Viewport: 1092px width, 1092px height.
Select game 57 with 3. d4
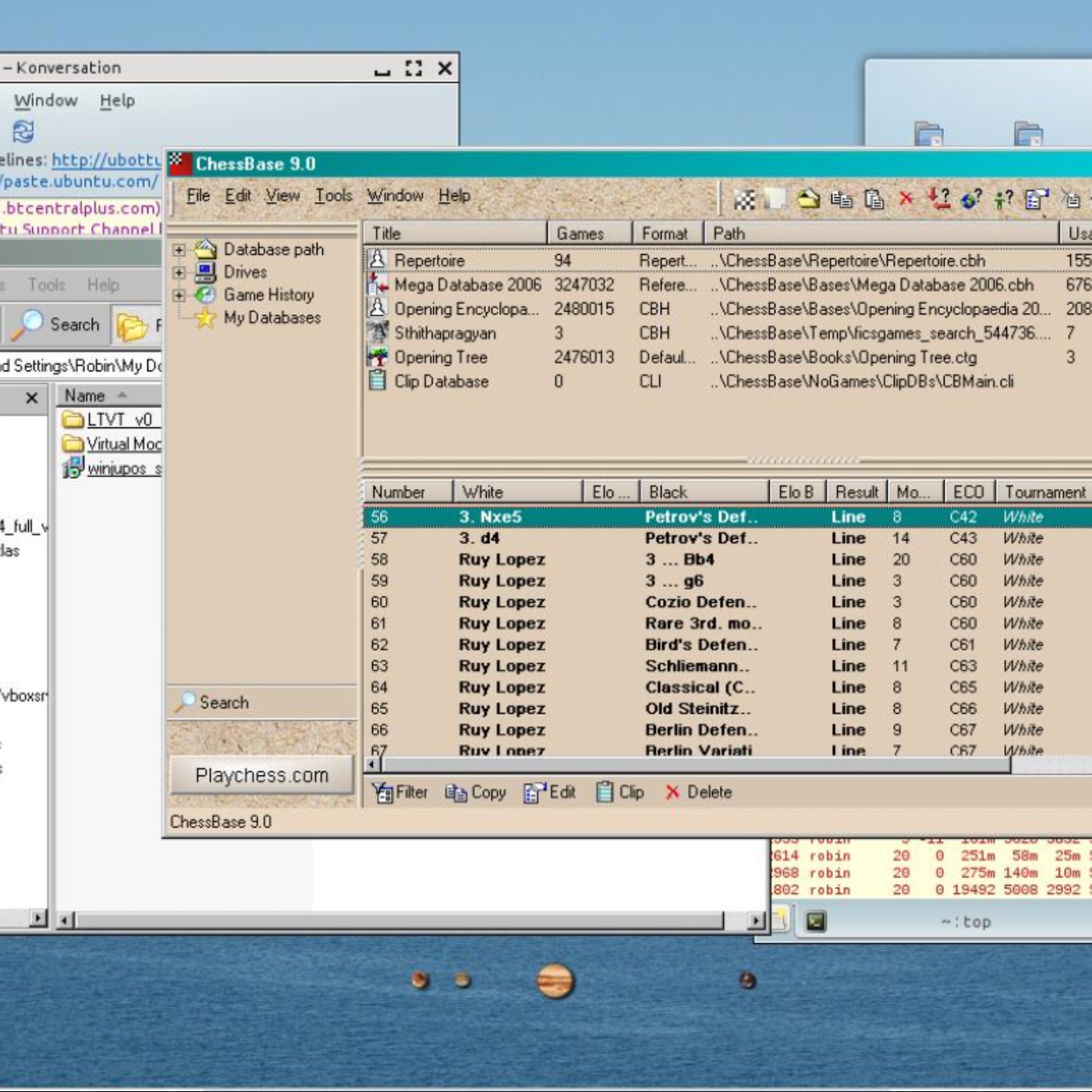coord(728,538)
